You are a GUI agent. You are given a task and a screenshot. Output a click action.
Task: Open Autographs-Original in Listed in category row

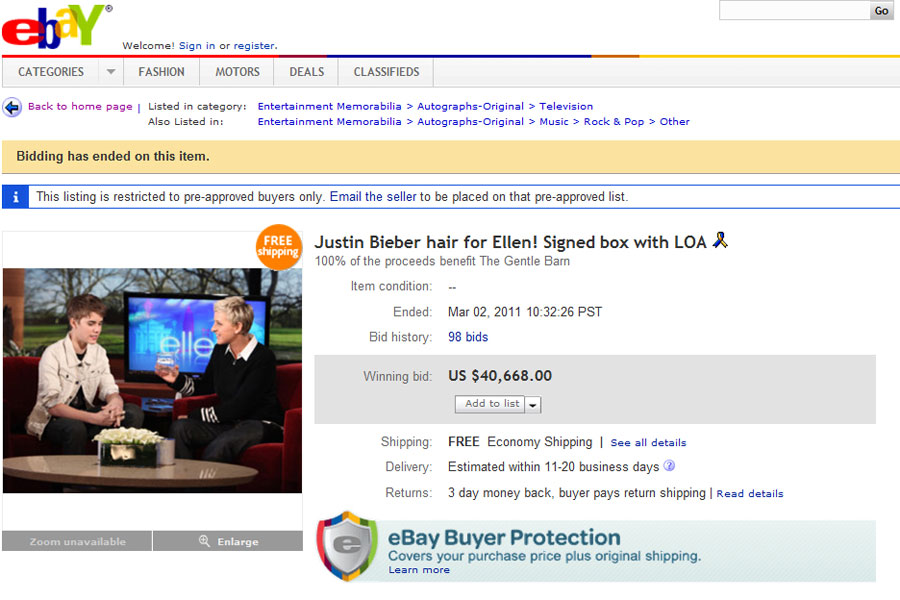point(470,106)
